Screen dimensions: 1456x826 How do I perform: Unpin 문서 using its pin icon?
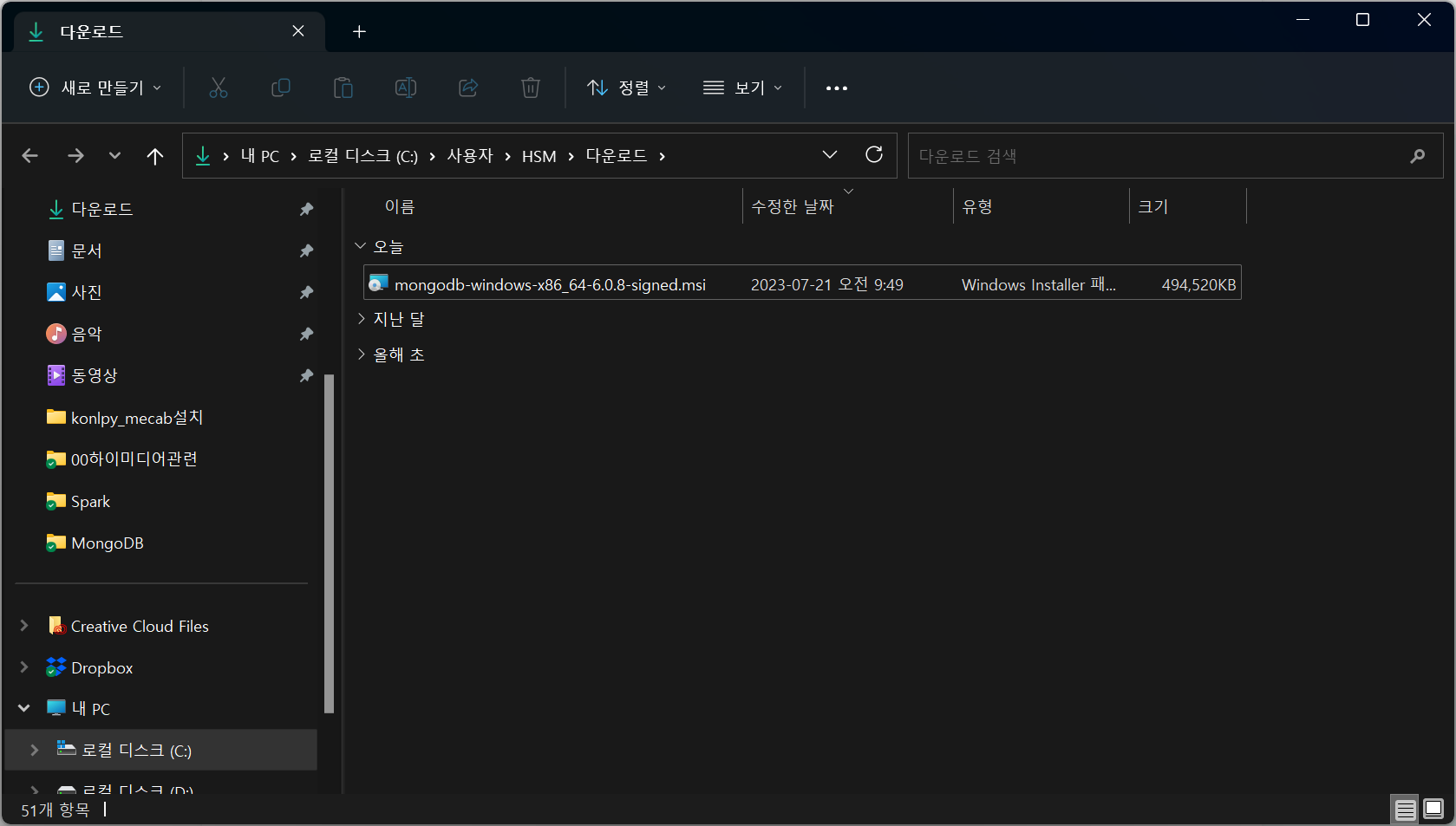click(306, 250)
